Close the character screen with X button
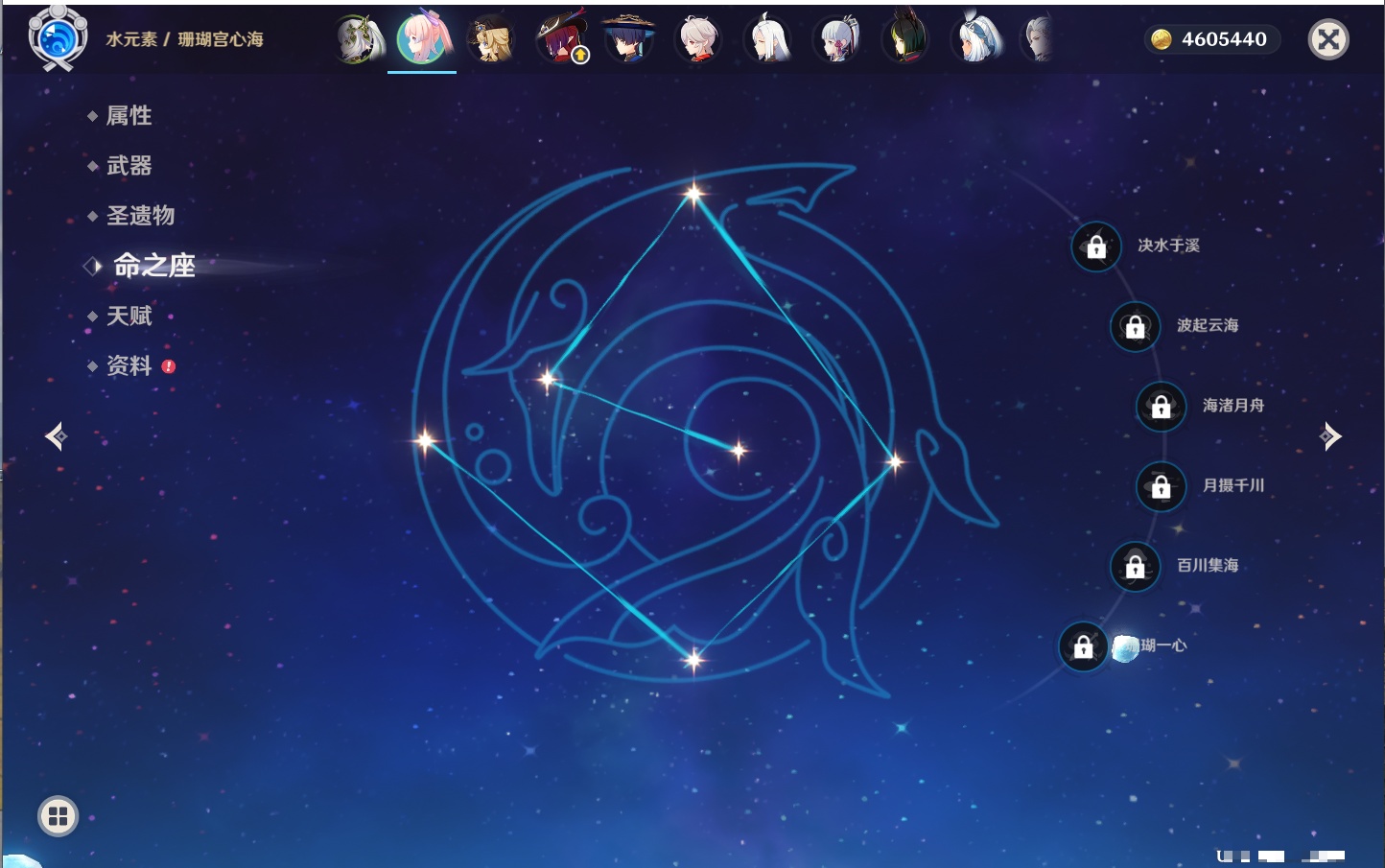 [x=1328, y=39]
